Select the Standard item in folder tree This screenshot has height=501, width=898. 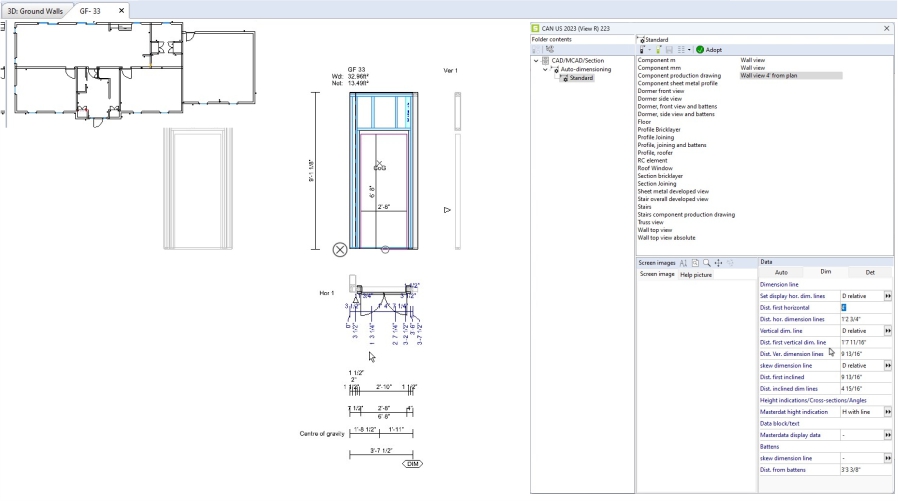pyautogui.click(x=581, y=77)
